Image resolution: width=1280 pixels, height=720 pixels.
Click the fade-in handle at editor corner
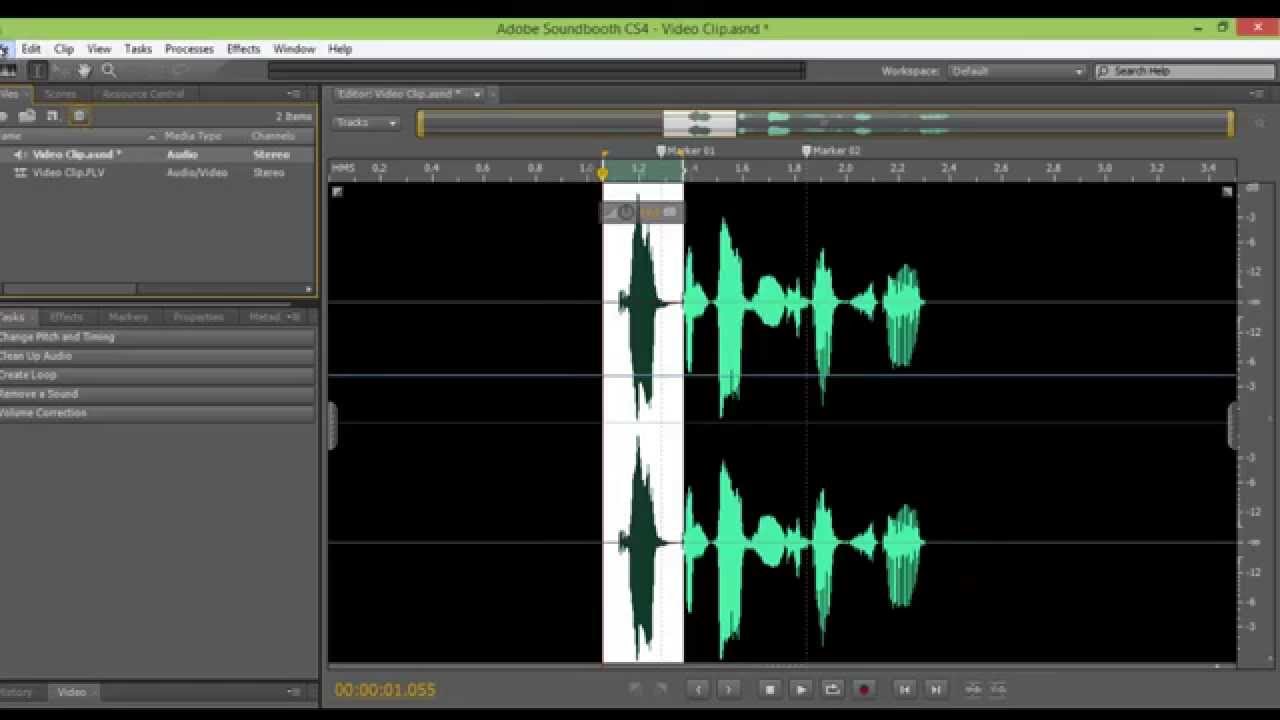coord(337,192)
